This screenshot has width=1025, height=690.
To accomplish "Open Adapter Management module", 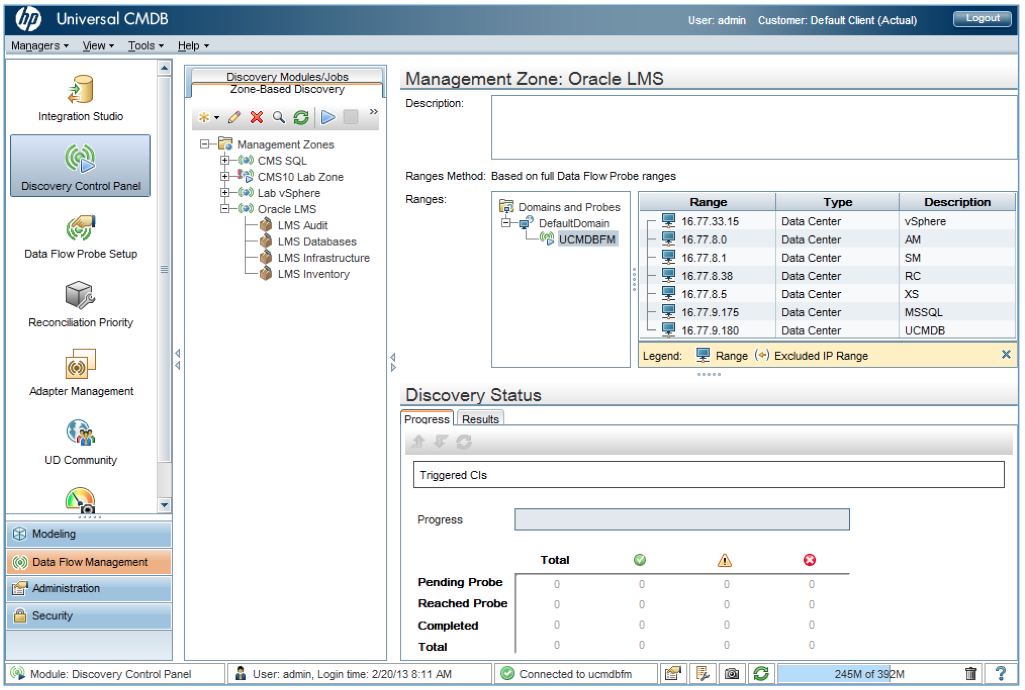I will [x=80, y=374].
